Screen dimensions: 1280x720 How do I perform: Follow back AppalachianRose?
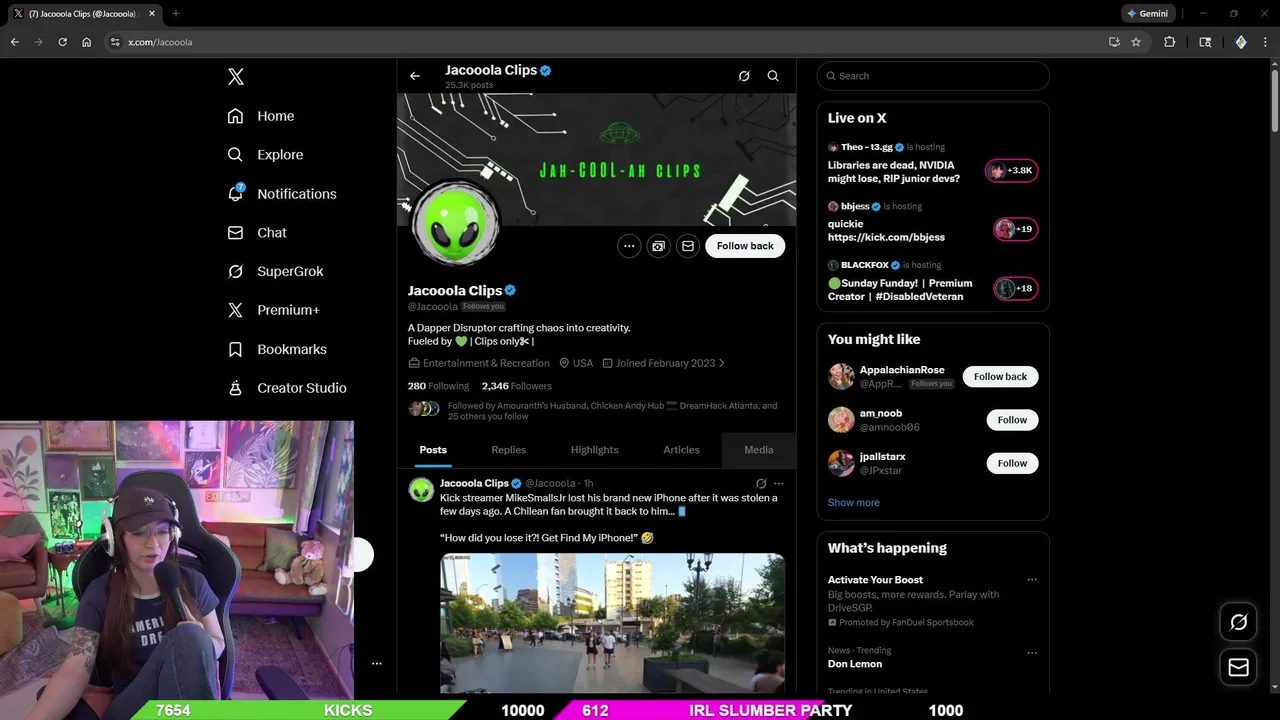pyautogui.click(x=1000, y=377)
